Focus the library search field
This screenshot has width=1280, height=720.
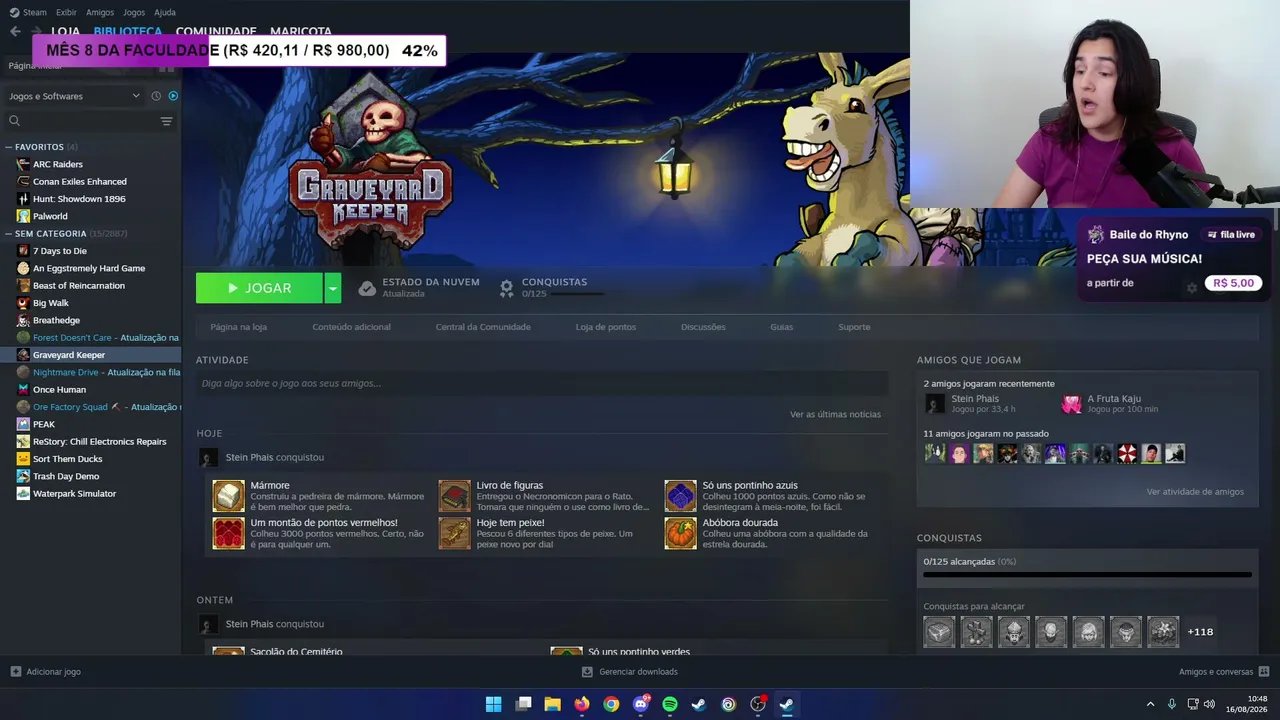point(82,121)
